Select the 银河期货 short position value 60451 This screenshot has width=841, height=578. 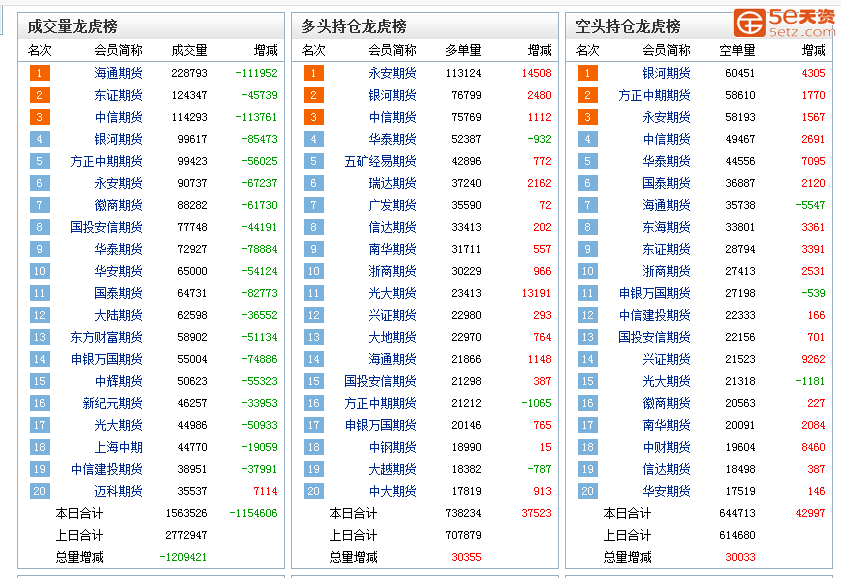tap(740, 73)
